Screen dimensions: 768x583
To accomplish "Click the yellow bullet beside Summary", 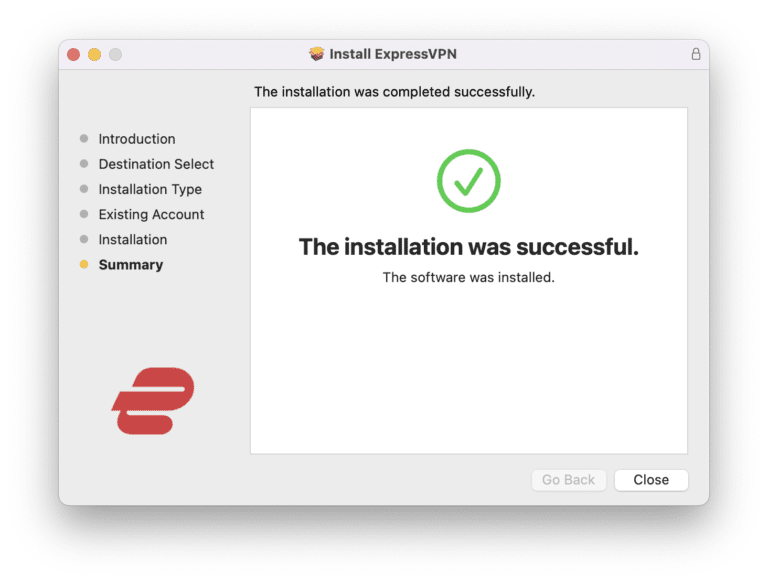I will pyautogui.click(x=84, y=265).
